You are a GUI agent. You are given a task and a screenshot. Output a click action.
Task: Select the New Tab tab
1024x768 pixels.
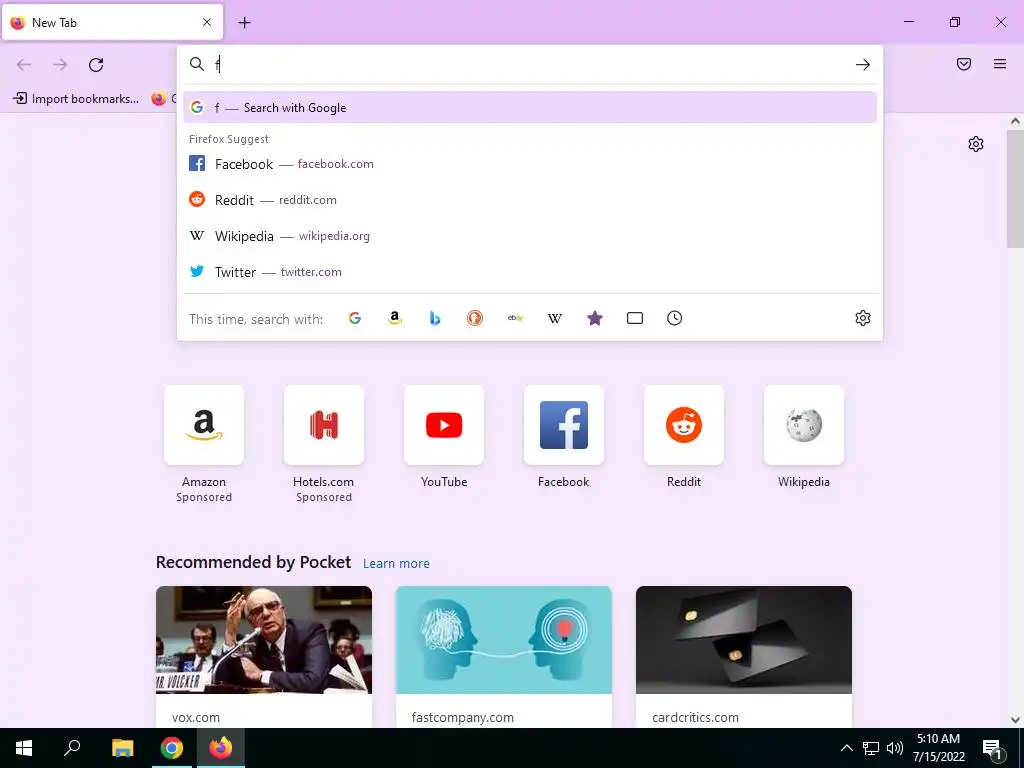click(x=112, y=22)
